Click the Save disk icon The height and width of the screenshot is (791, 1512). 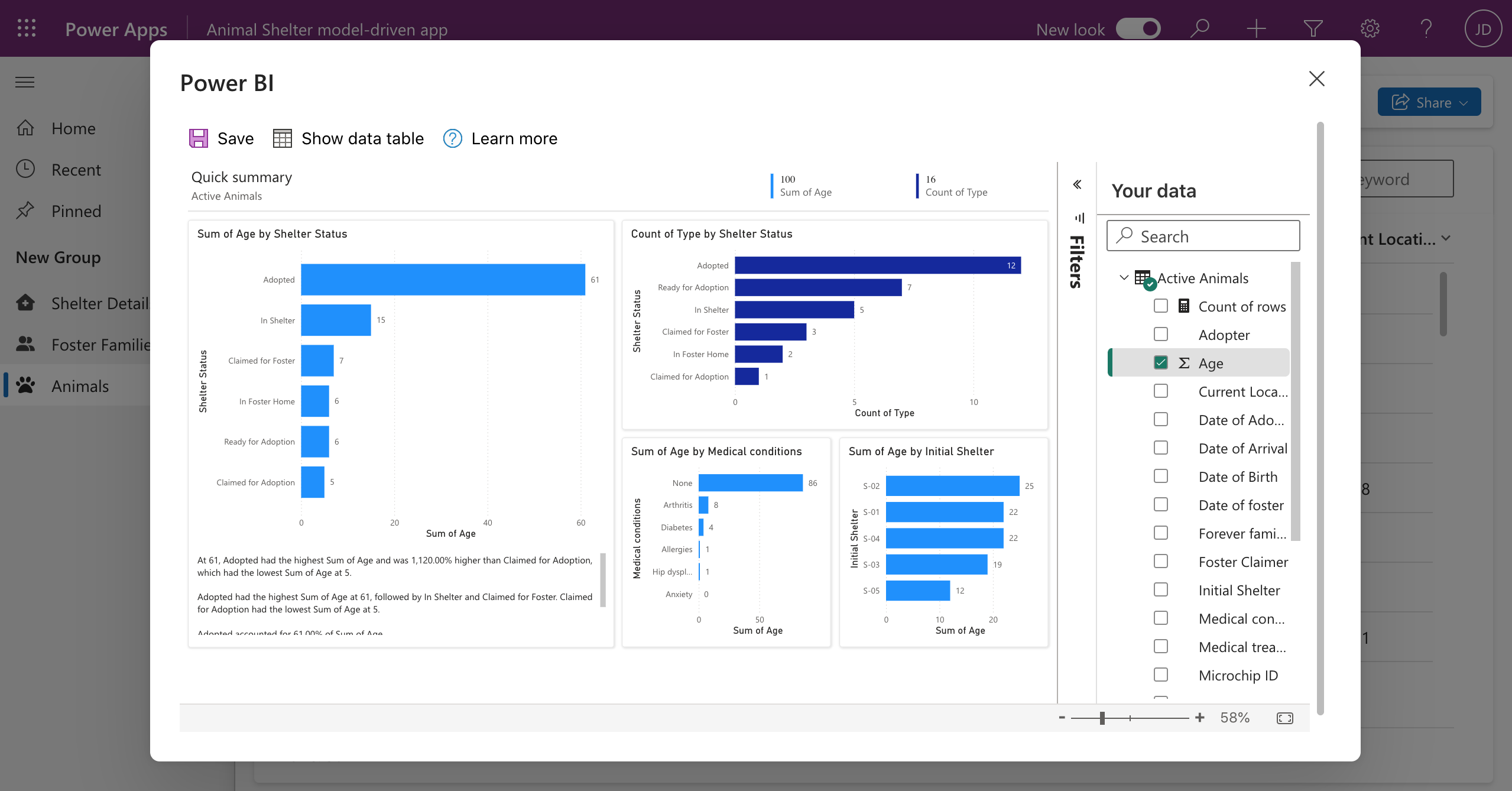click(x=199, y=138)
